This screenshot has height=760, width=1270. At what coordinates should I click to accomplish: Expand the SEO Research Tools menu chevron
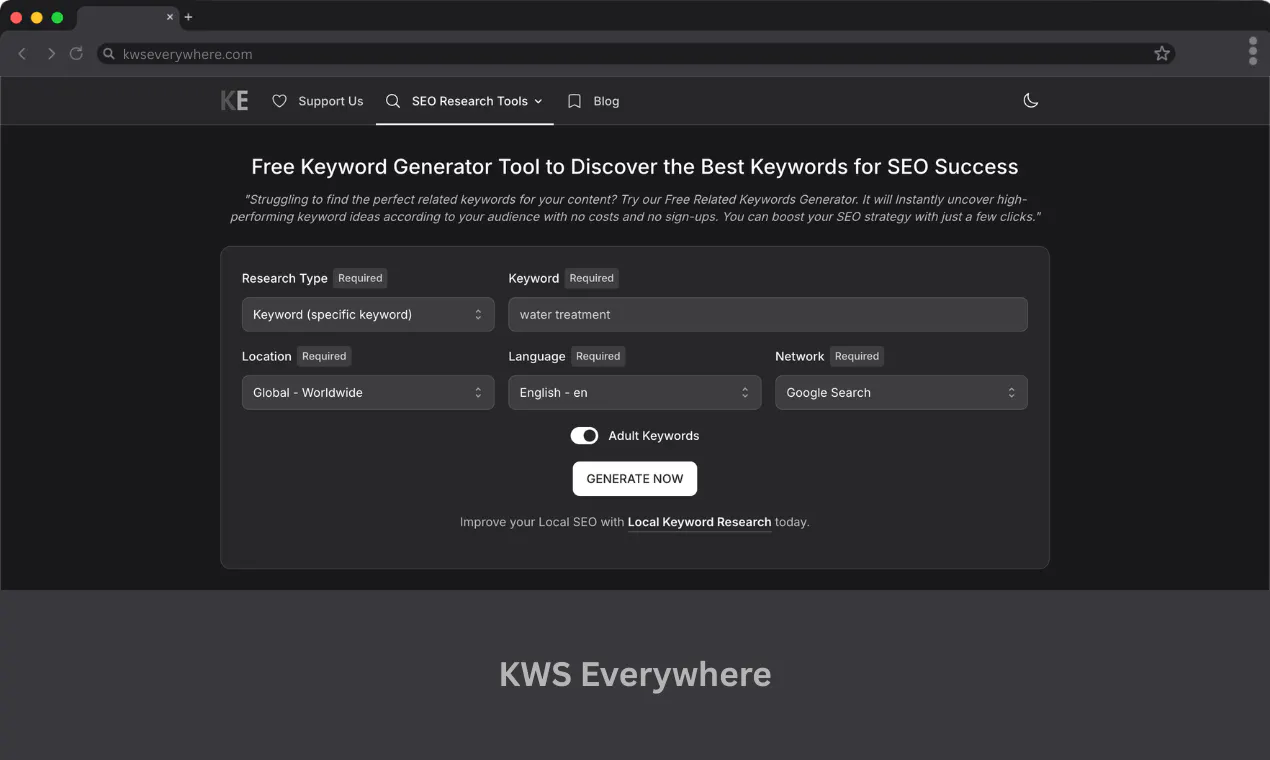pos(538,101)
